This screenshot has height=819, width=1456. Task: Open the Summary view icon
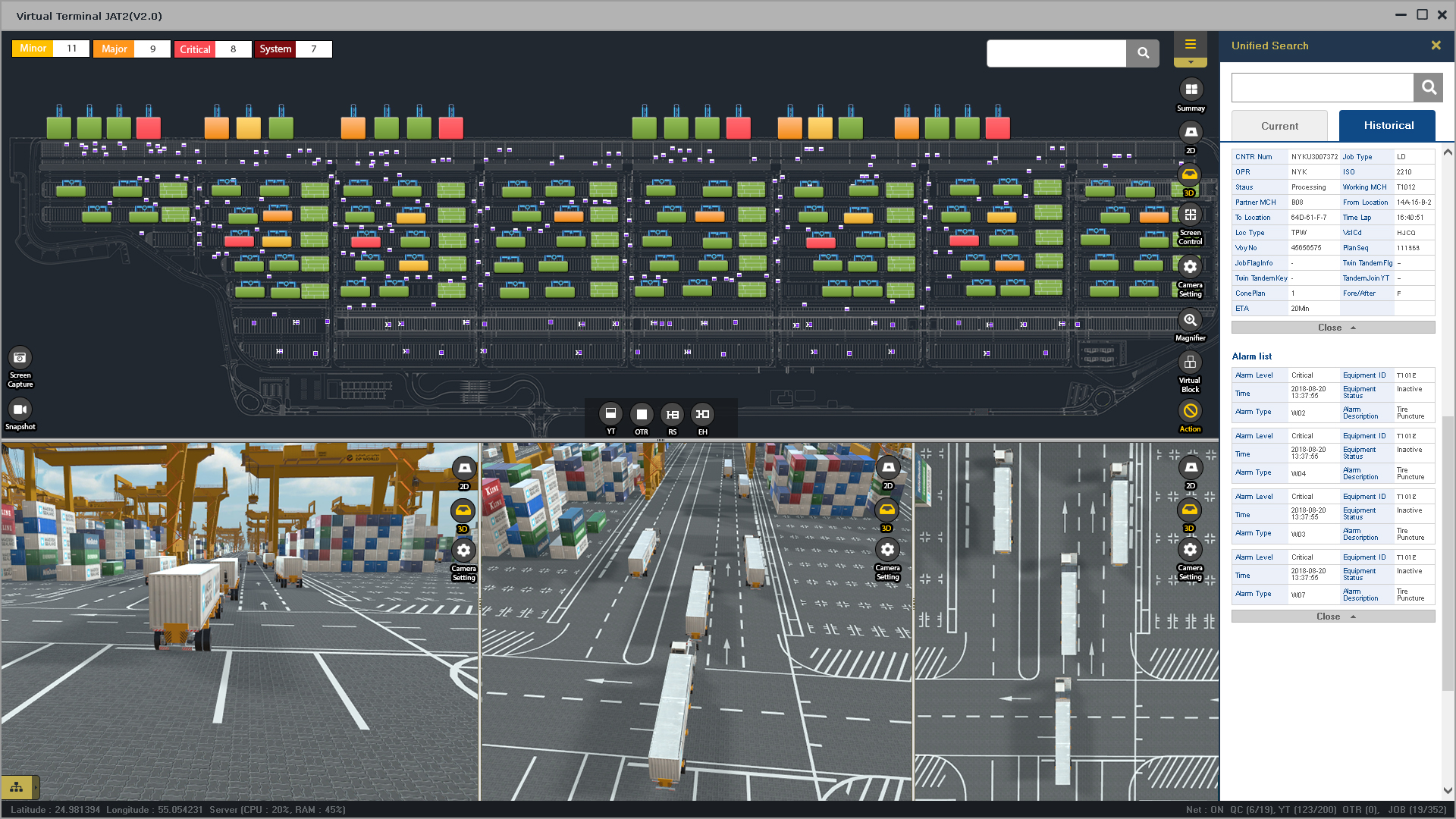[1191, 90]
